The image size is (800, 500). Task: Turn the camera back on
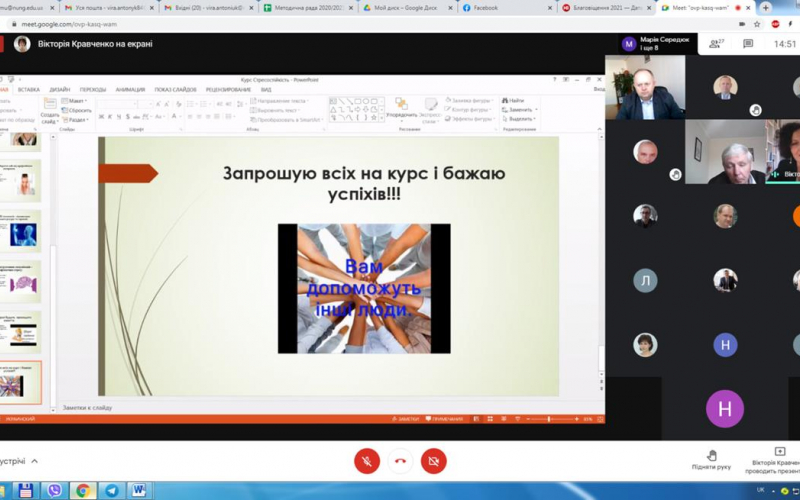tap(434, 461)
